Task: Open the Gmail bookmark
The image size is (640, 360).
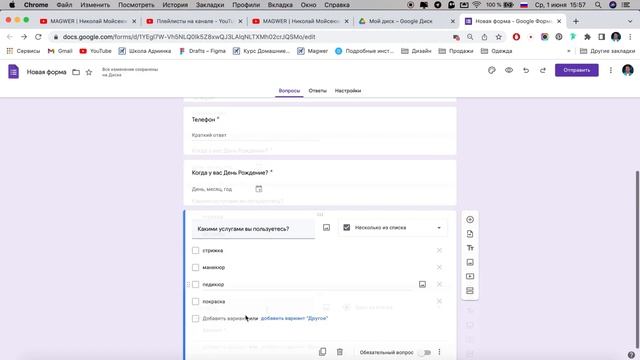Action: coord(60,51)
